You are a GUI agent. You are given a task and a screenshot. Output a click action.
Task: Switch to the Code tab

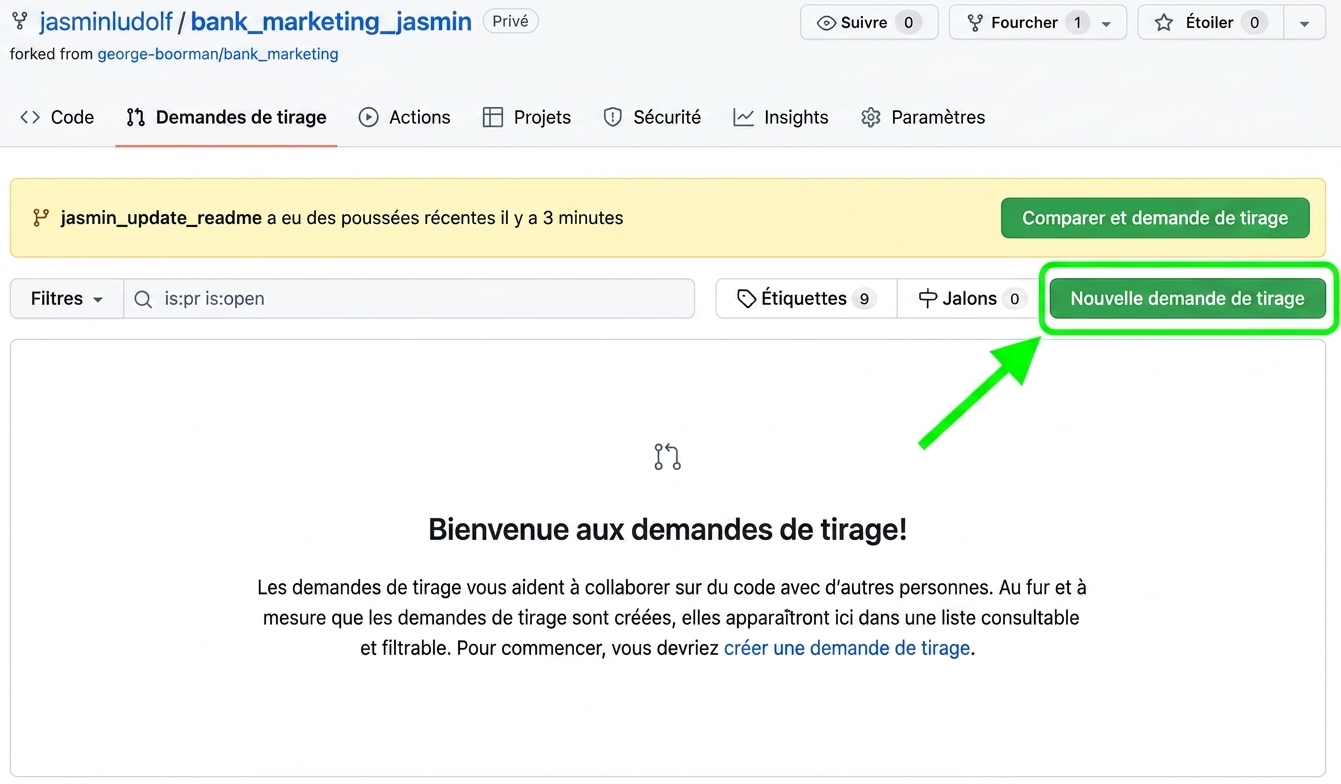click(x=57, y=117)
